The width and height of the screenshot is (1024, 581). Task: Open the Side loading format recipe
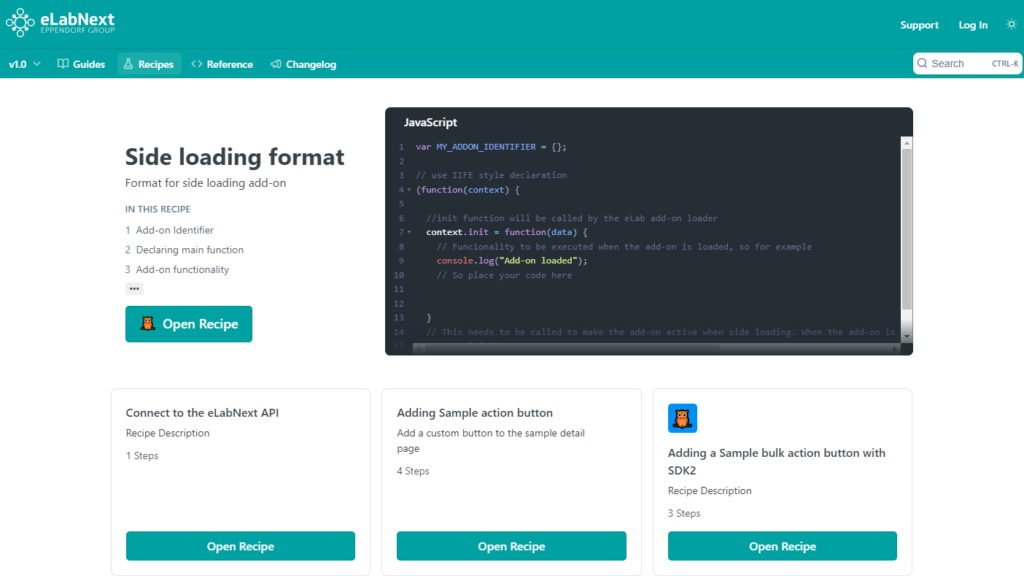[x=189, y=324]
